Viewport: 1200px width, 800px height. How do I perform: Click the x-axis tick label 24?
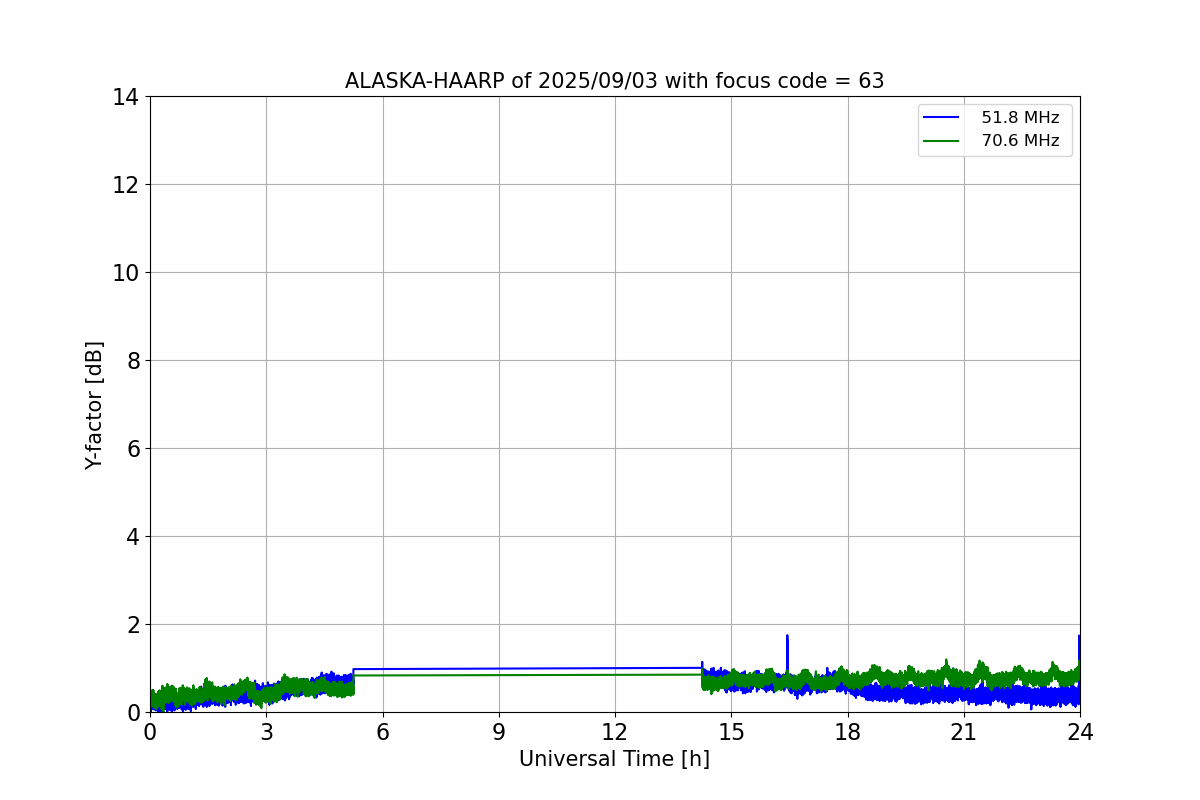(1080, 732)
